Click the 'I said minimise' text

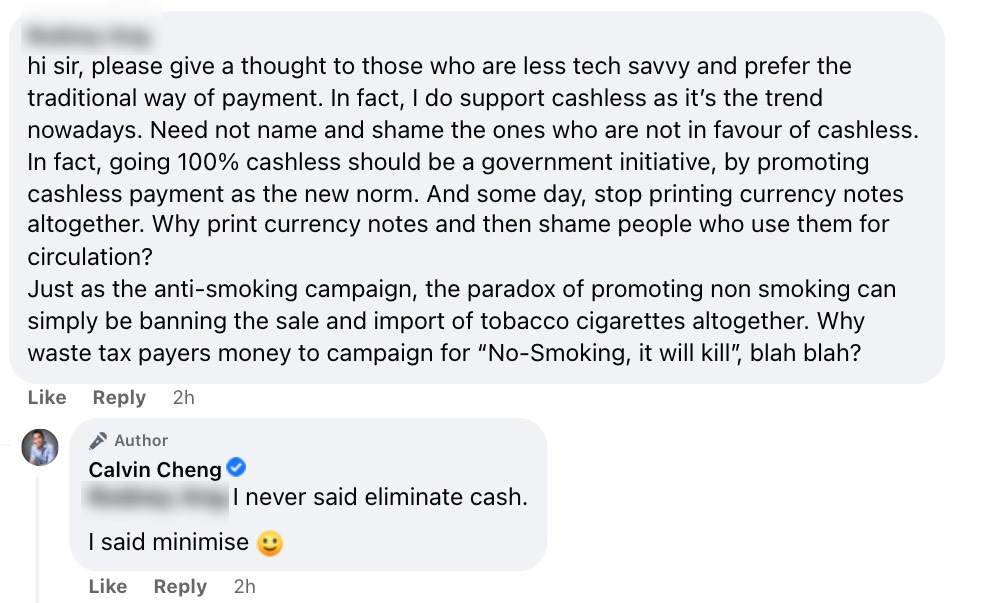click(168, 543)
